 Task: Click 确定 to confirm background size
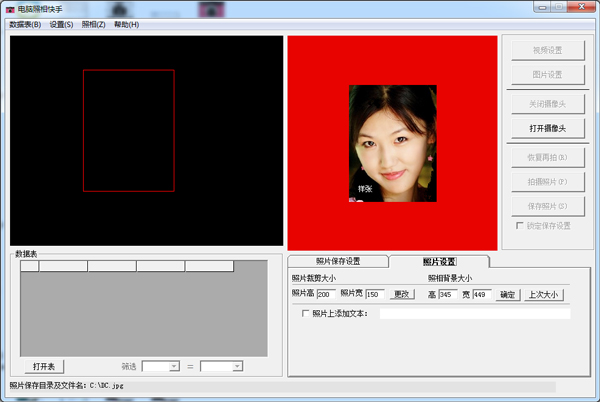click(507, 294)
